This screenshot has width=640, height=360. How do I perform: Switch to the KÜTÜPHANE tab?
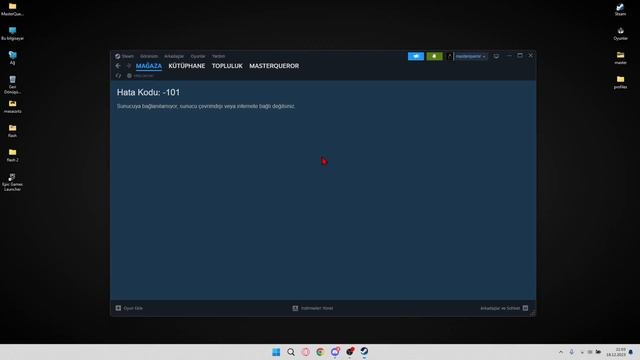pyautogui.click(x=187, y=66)
